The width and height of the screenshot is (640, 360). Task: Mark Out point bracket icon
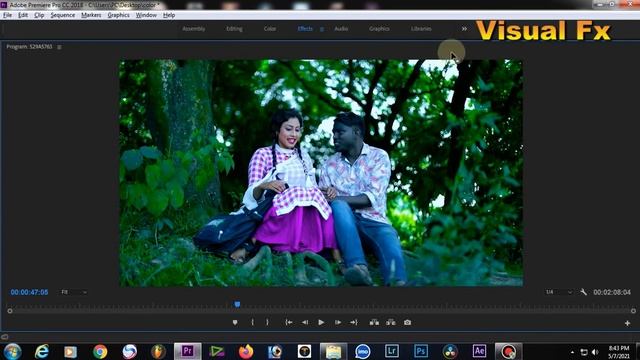(x=267, y=322)
